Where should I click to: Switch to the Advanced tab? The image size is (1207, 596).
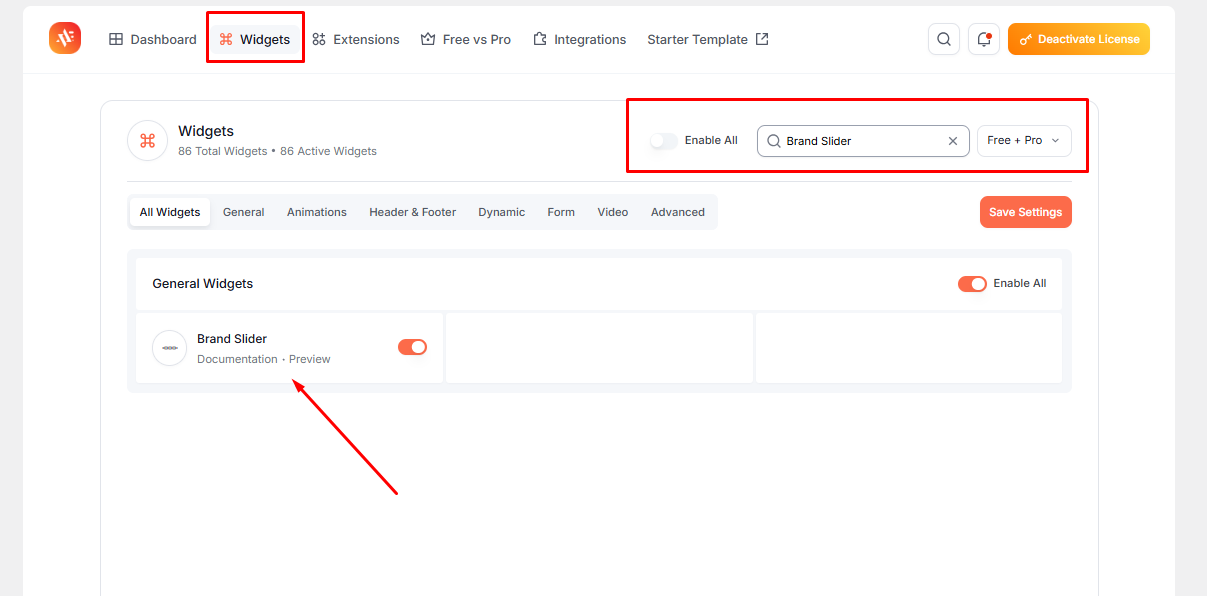pyautogui.click(x=678, y=212)
